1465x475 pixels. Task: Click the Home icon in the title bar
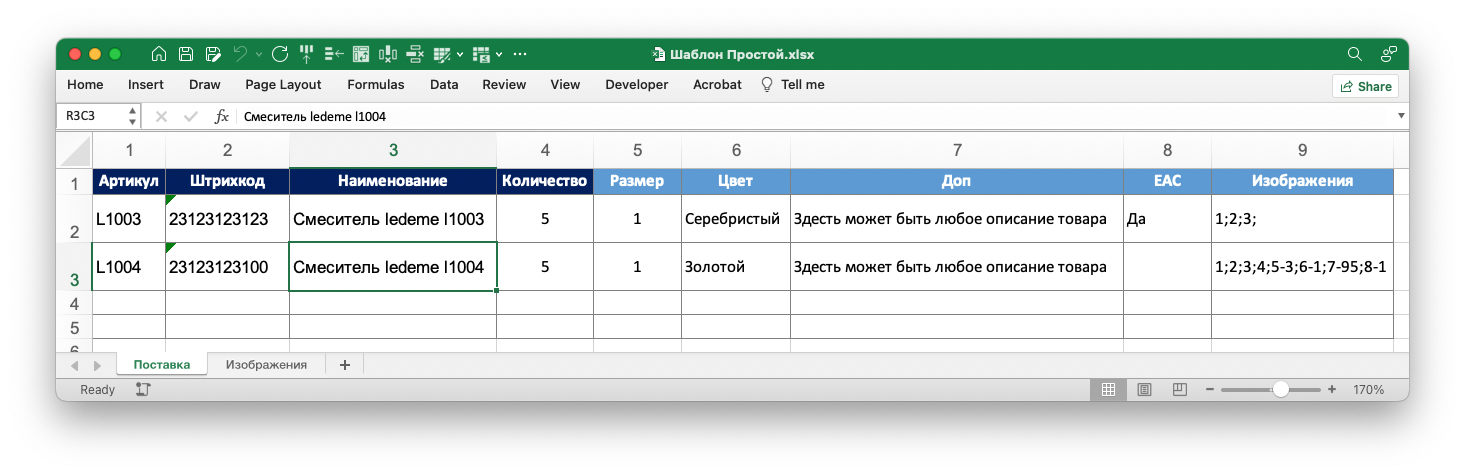(158, 54)
